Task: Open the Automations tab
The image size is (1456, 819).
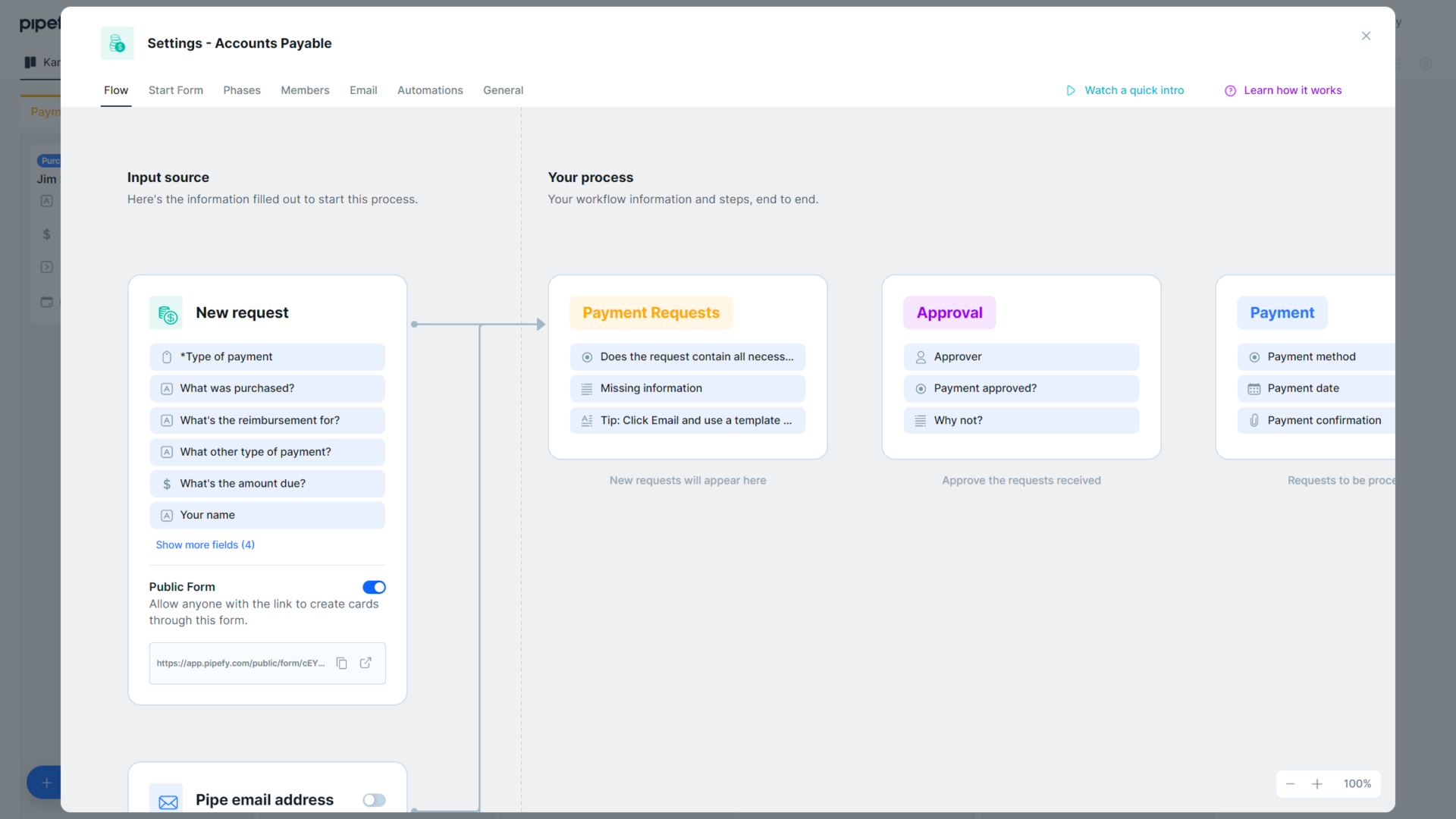Action: point(430,90)
